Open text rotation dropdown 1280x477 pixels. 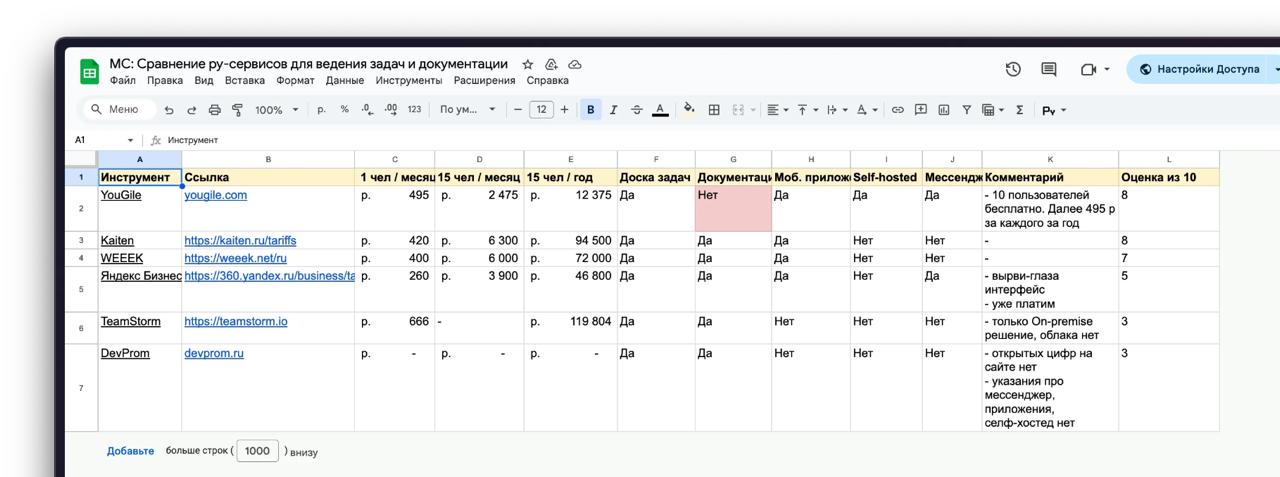(x=866, y=110)
